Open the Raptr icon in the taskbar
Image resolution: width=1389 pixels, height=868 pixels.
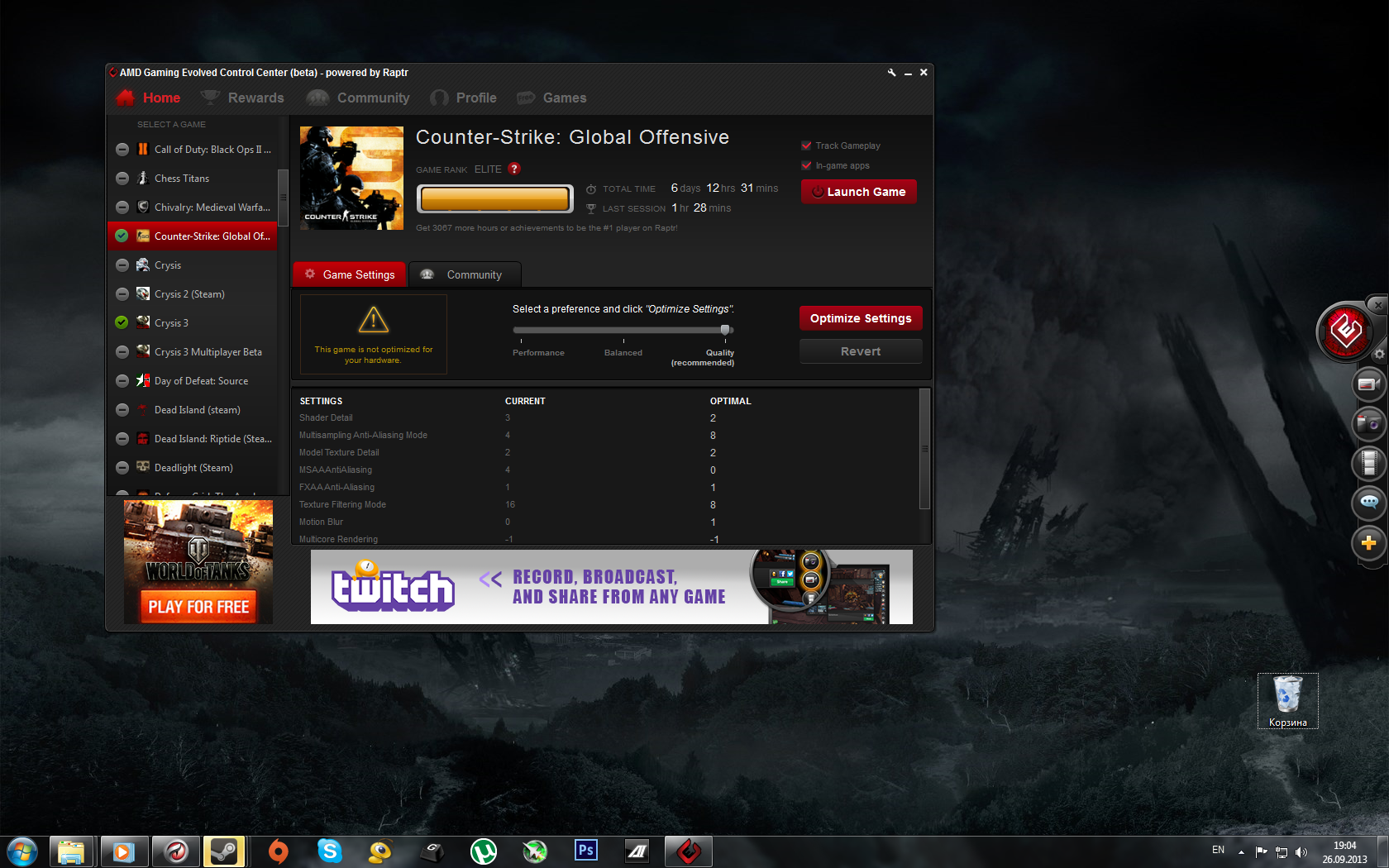[689, 851]
